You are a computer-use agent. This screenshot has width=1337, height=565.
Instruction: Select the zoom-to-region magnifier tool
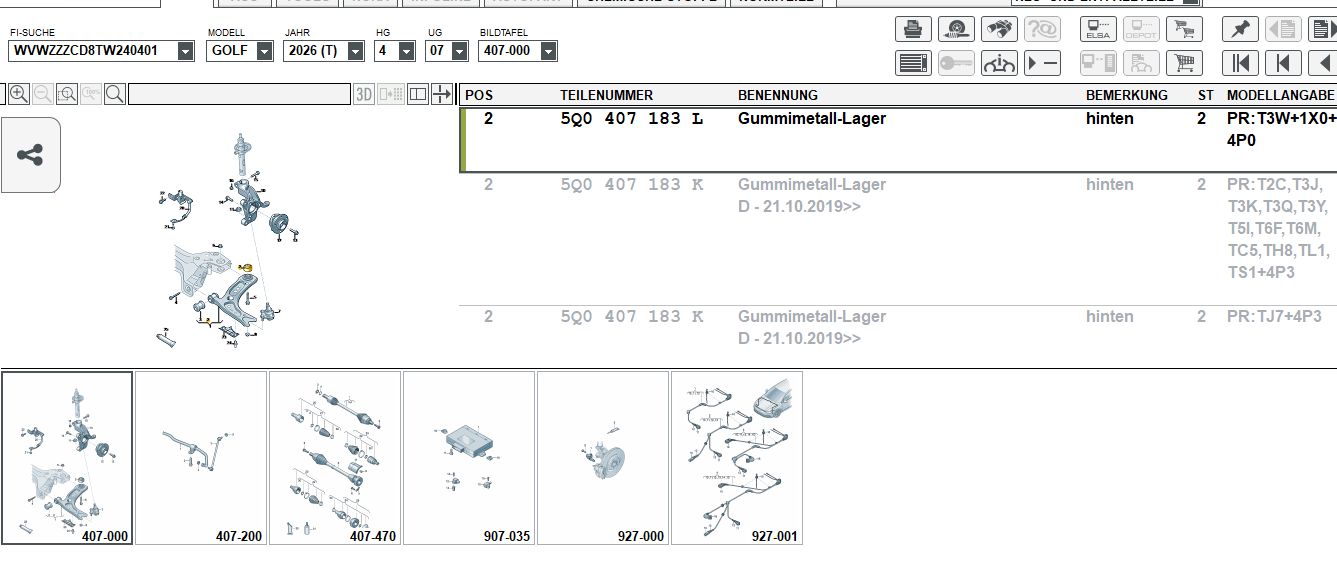66,95
